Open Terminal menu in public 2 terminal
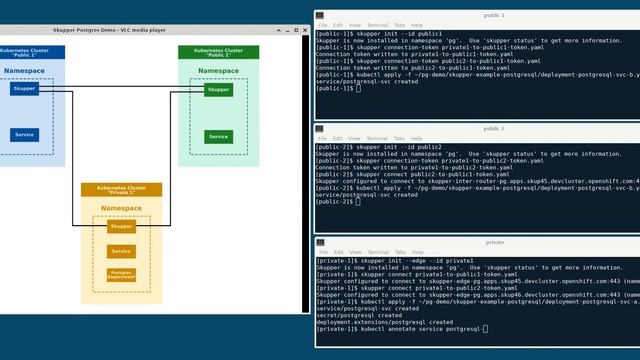 (x=377, y=139)
